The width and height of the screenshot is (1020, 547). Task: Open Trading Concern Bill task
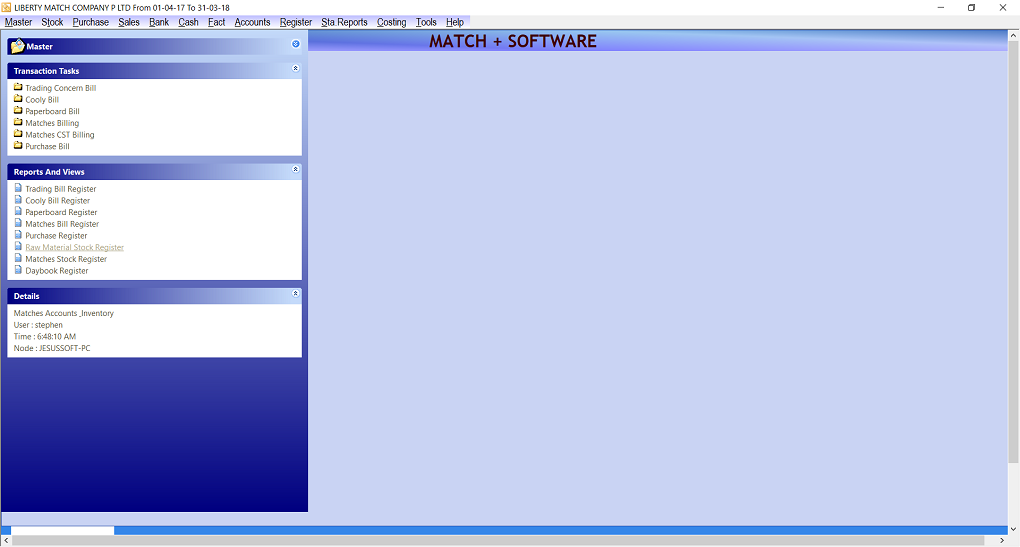pos(60,88)
